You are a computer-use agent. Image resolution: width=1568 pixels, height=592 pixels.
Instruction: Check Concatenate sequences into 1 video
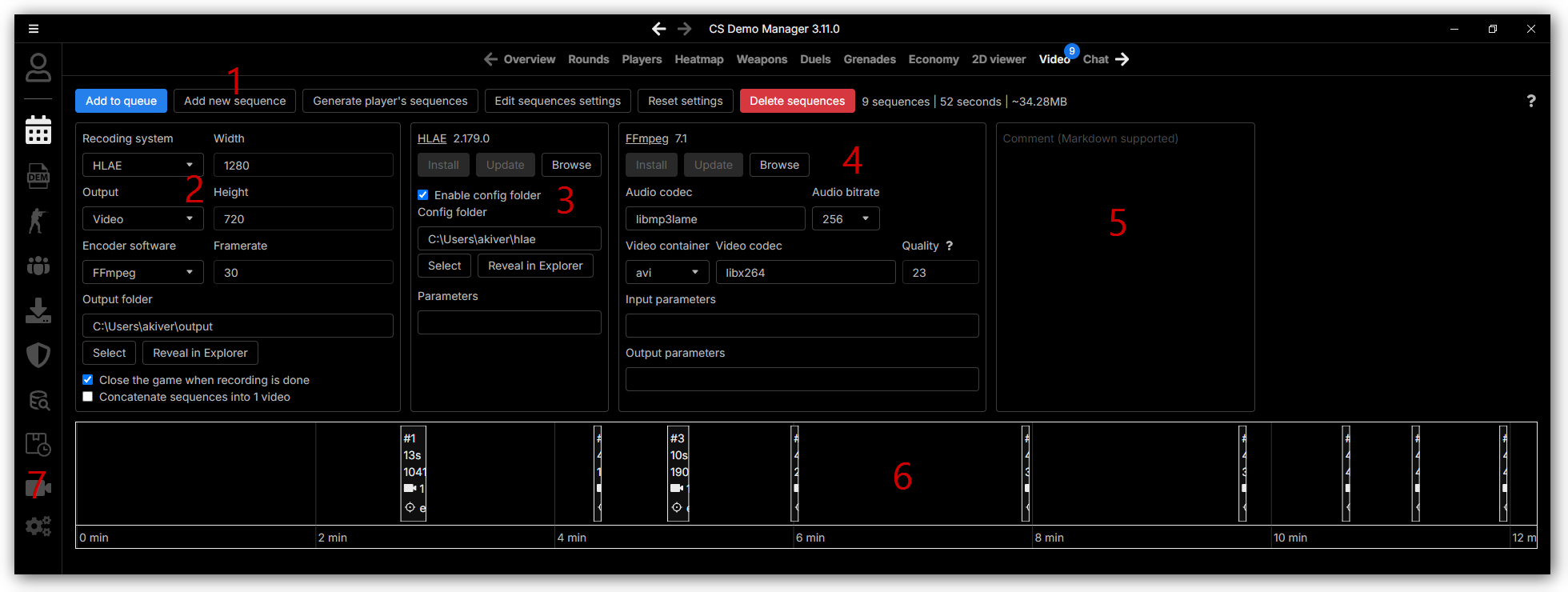click(x=88, y=397)
